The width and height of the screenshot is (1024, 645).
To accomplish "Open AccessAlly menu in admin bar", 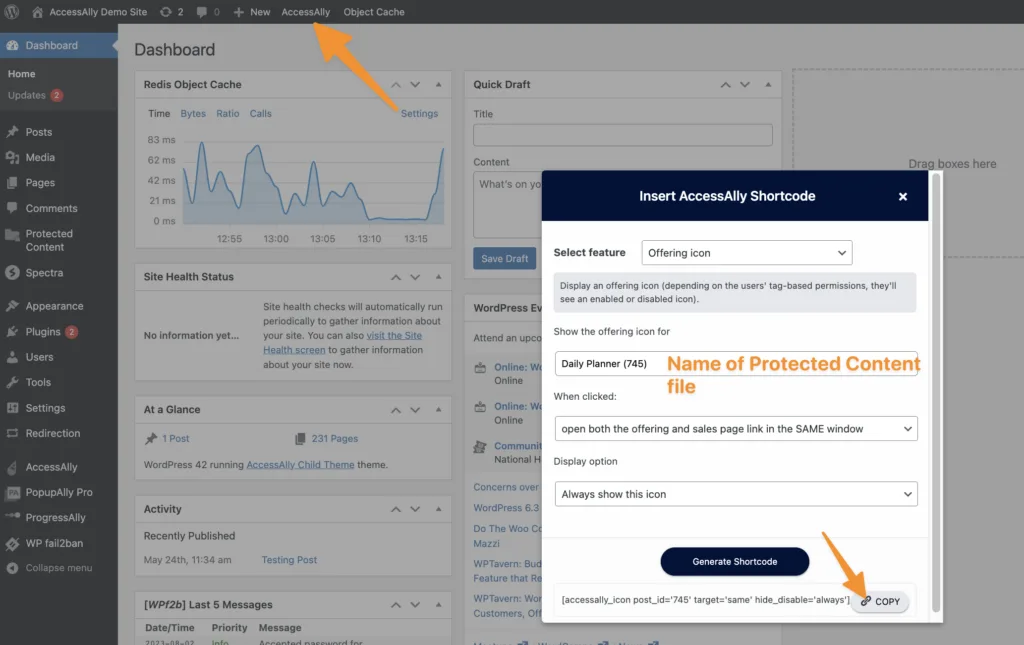I will pyautogui.click(x=305, y=12).
